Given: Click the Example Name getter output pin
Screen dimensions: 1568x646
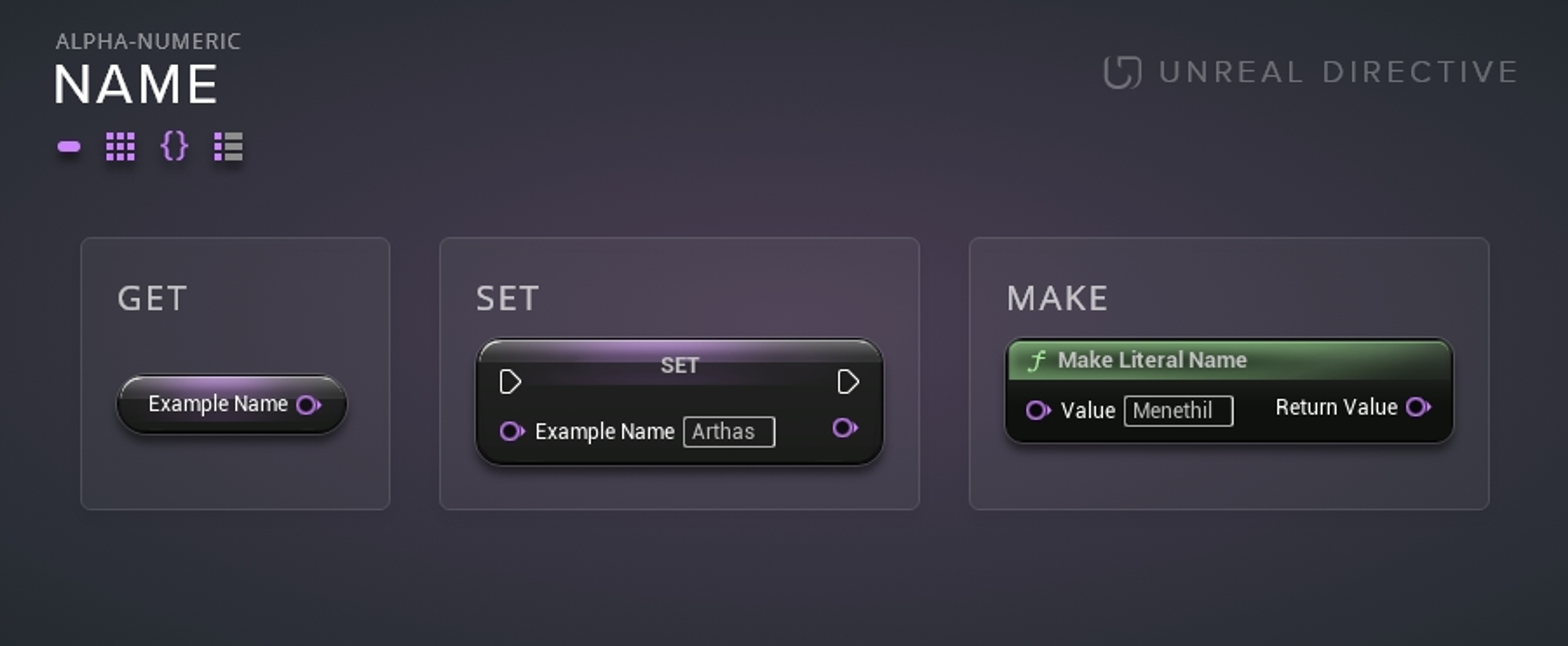Looking at the screenshot, I should 308,404.
